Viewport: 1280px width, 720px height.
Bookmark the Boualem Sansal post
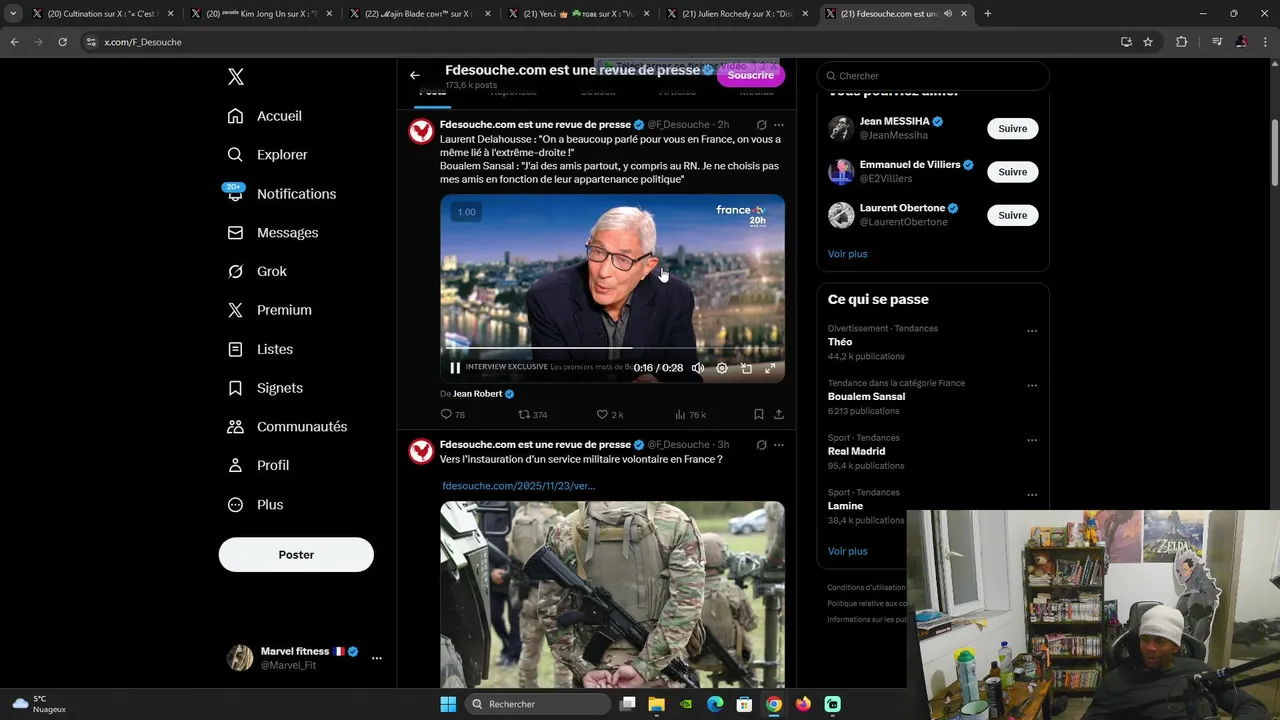tap(758, 414)
